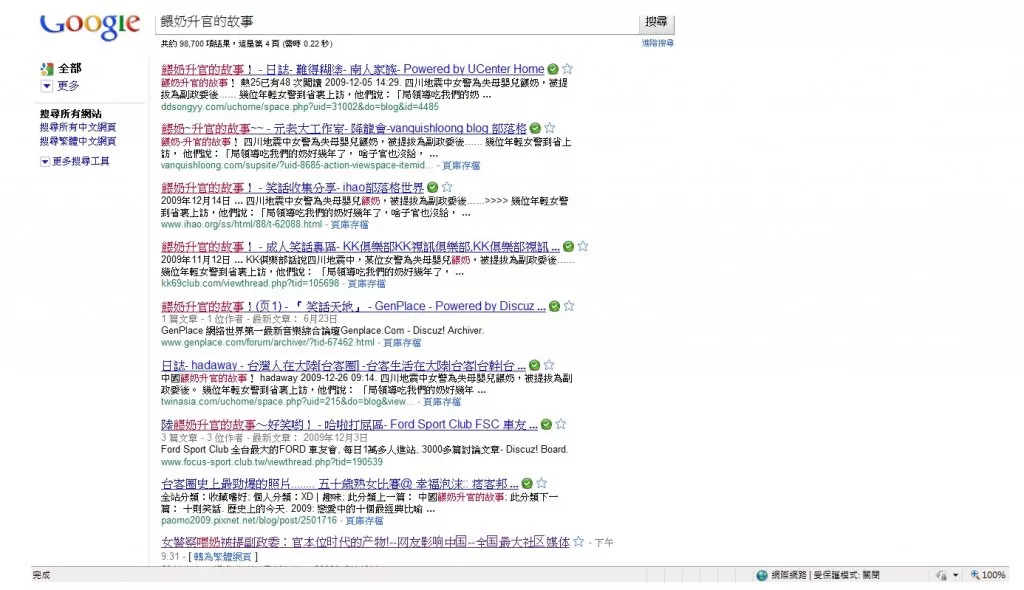The height and width of the screenshot is (590, 1024).
Task: Open 頁庫存檔 cache link for paomo2009.pixnet.net result
Action: tap(364, 521)
